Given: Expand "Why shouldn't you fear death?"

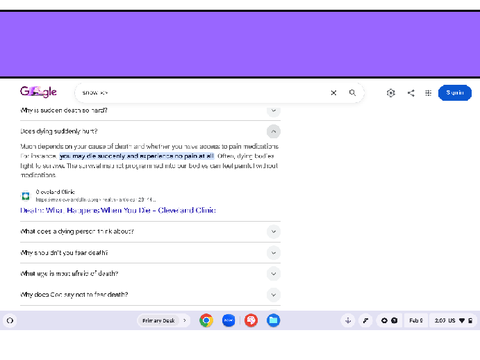Looking at the screenshot, I should [x=273, y=253].
